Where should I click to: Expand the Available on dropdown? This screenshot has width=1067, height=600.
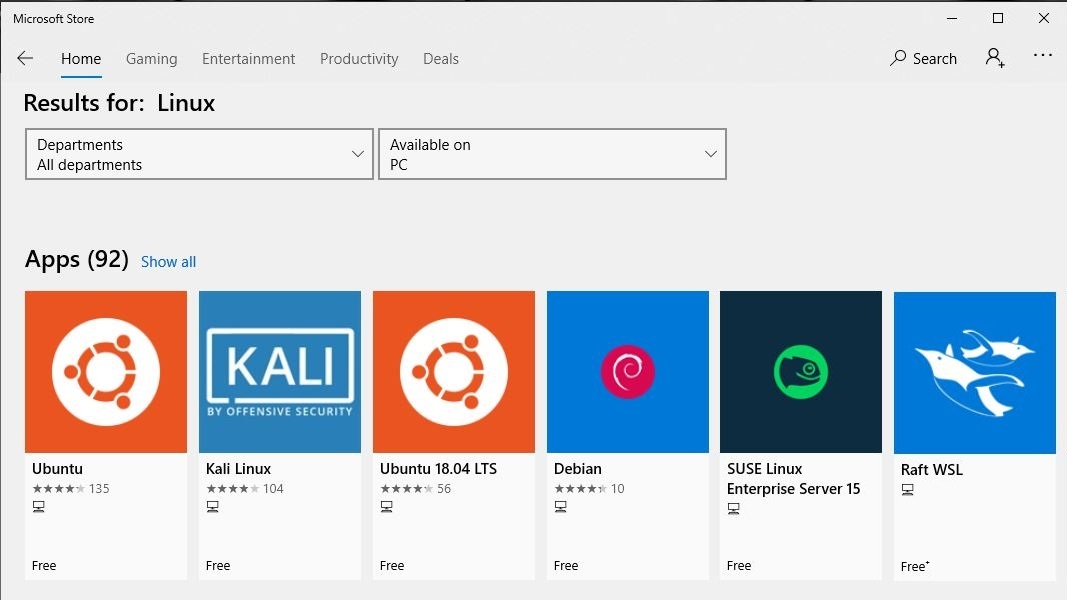click(x=552, y=154)
